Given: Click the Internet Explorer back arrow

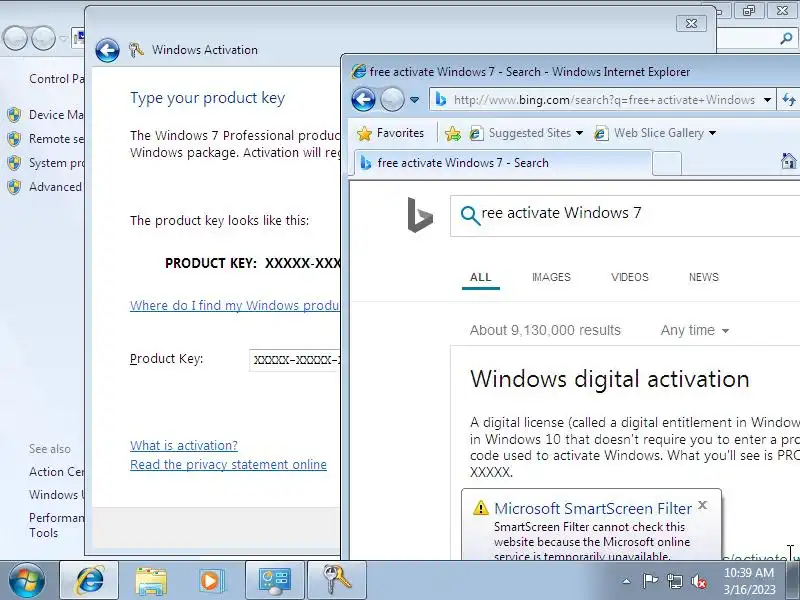Looking at the screenshot, I should tap(363, 99).
